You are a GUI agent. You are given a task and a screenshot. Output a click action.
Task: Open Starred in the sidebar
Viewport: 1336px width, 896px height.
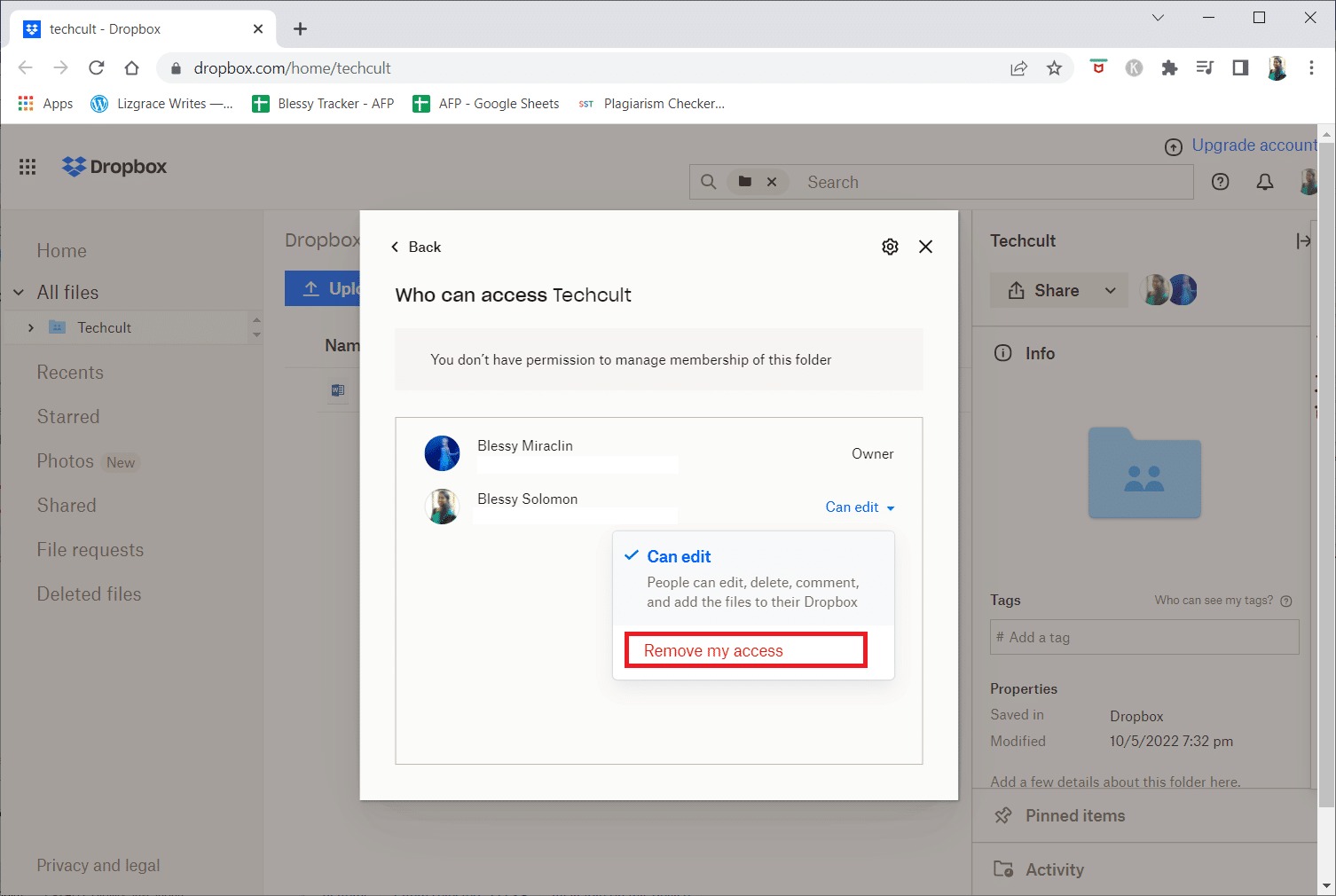(x=68, y=417)
